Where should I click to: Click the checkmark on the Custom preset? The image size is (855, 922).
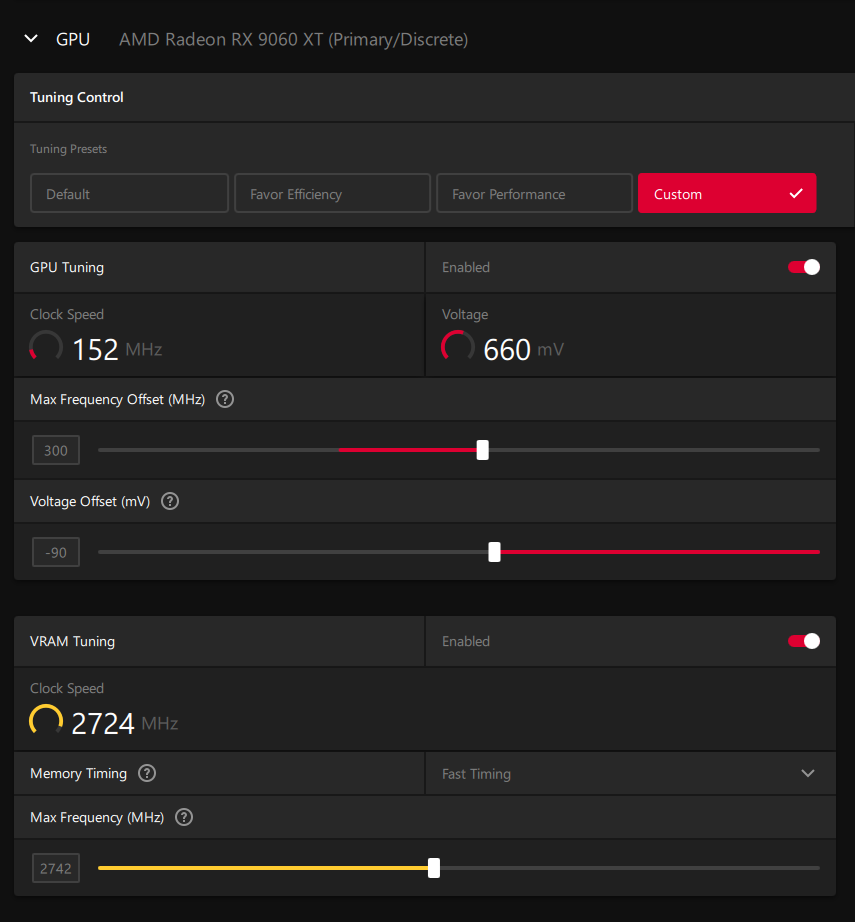796,193
